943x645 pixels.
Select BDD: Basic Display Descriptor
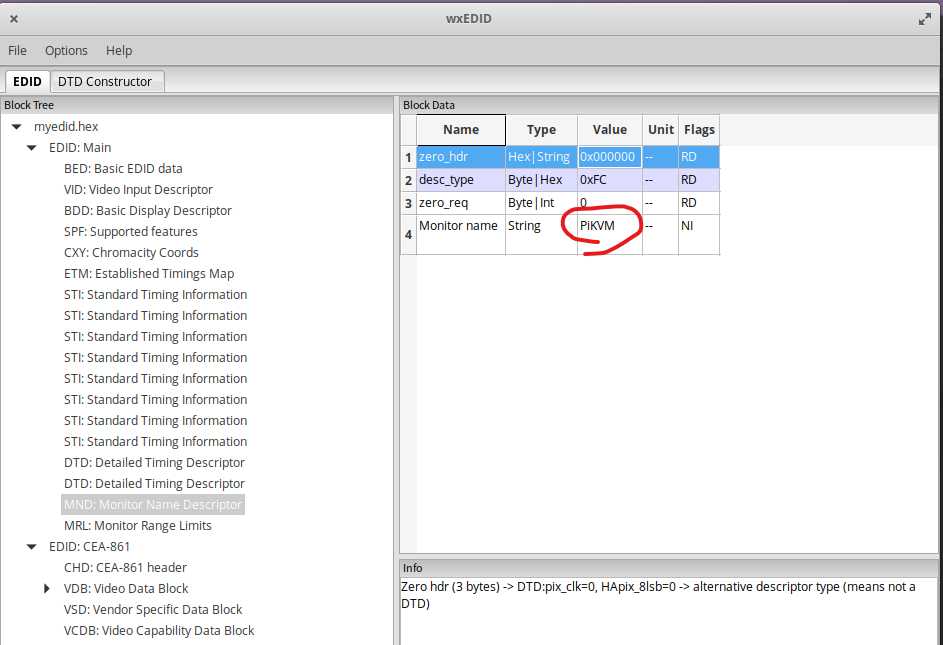click(x=148, y=211)
